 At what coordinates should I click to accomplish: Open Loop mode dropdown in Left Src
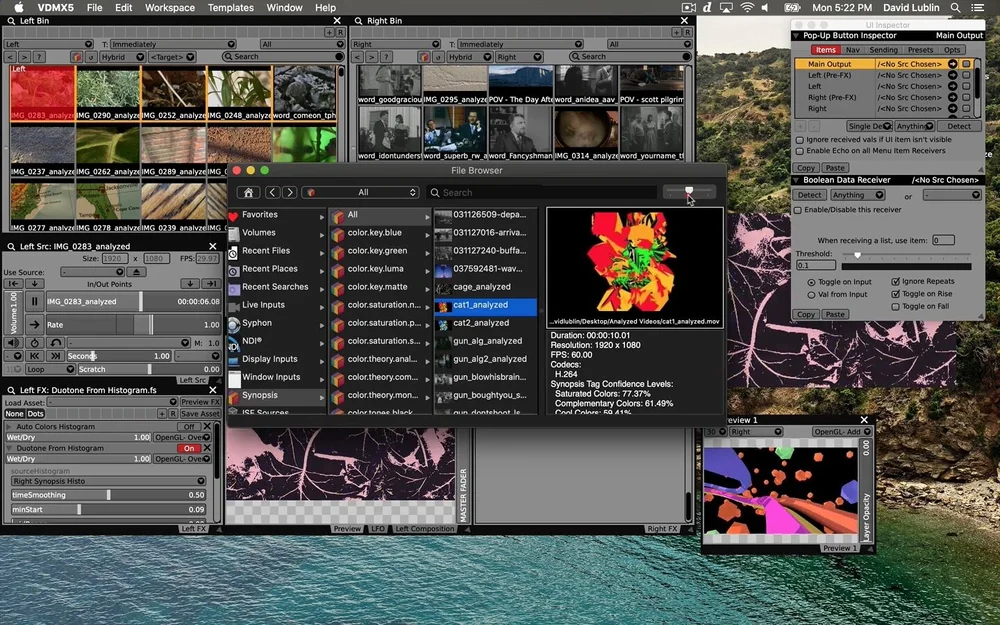[x=50, y=369]
